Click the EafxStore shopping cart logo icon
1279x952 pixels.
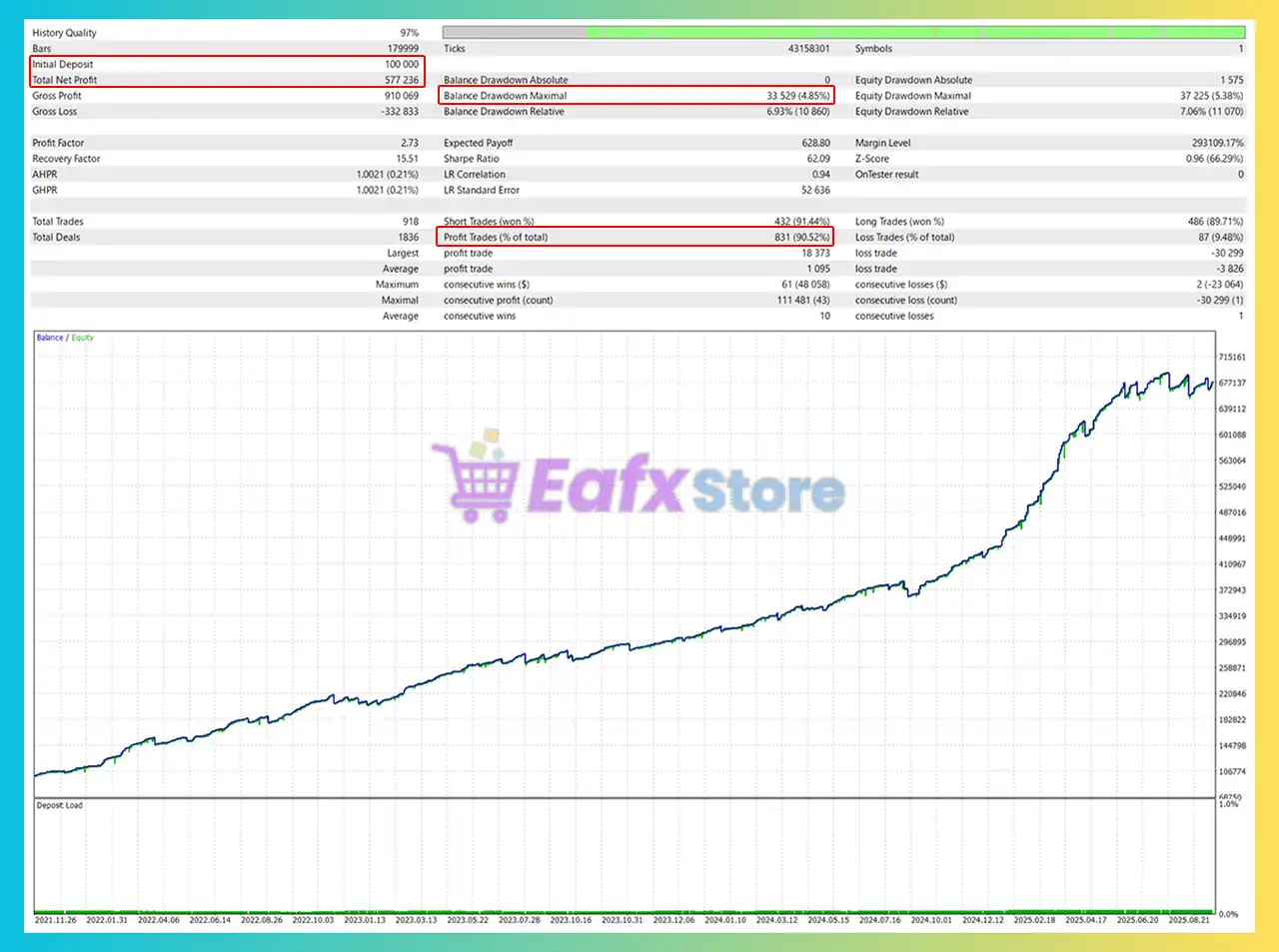click(x=477, y=480)
